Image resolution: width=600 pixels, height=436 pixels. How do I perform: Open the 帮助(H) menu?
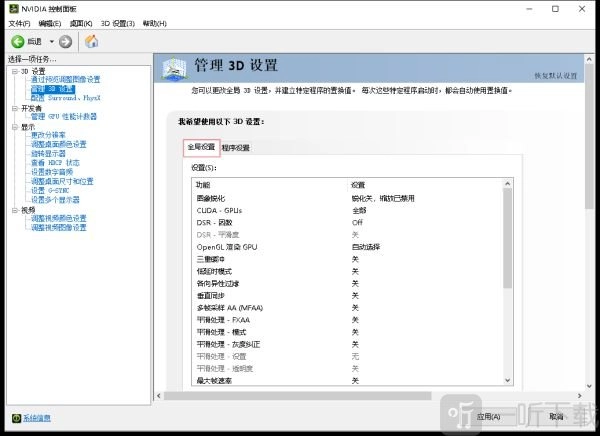click(x=155, y=23)
